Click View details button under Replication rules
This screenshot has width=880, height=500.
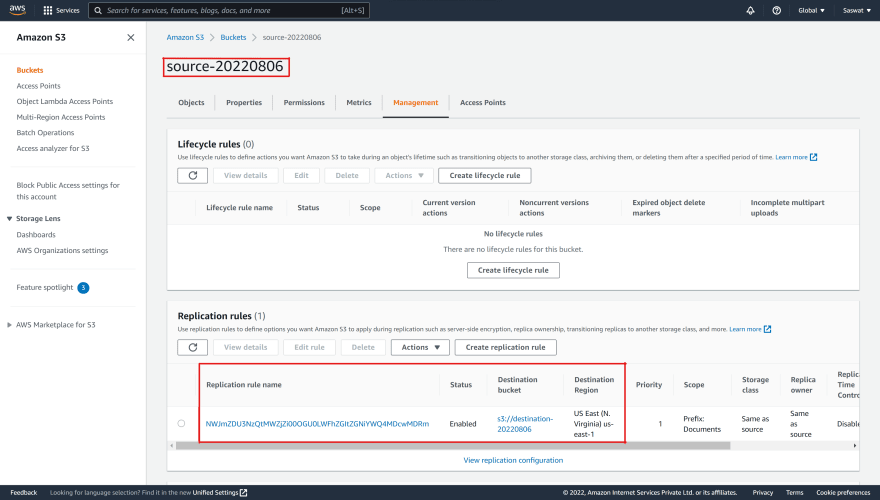246,347
